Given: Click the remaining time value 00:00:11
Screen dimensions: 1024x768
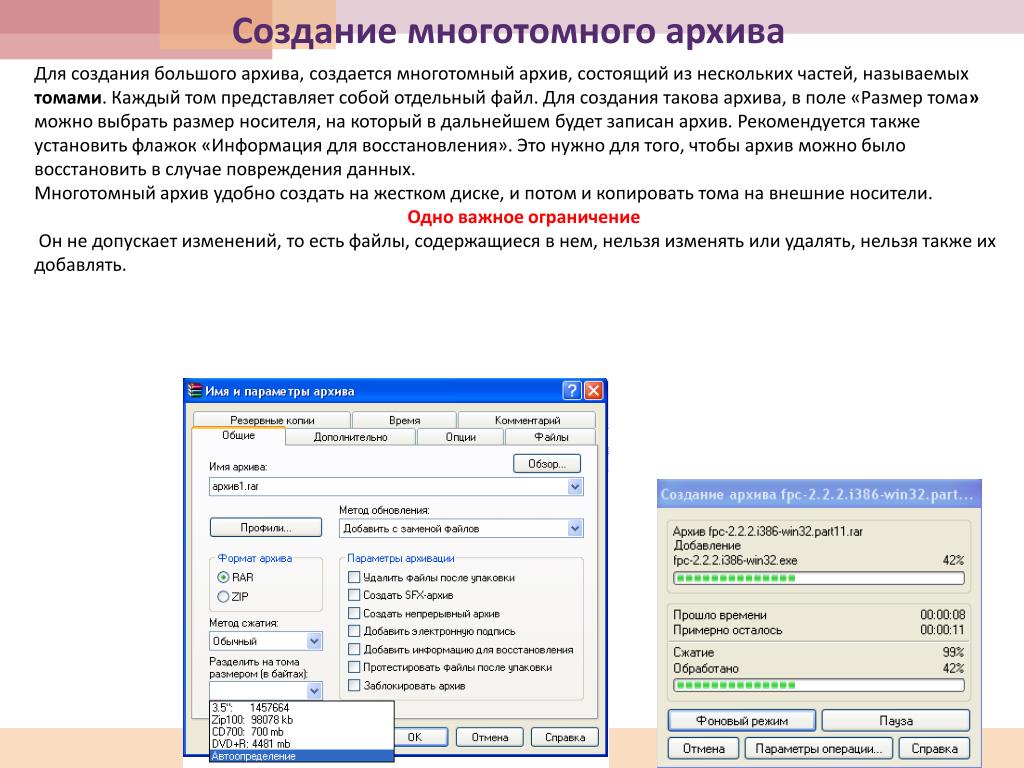Looking at the screenshot, I should 942,630.
